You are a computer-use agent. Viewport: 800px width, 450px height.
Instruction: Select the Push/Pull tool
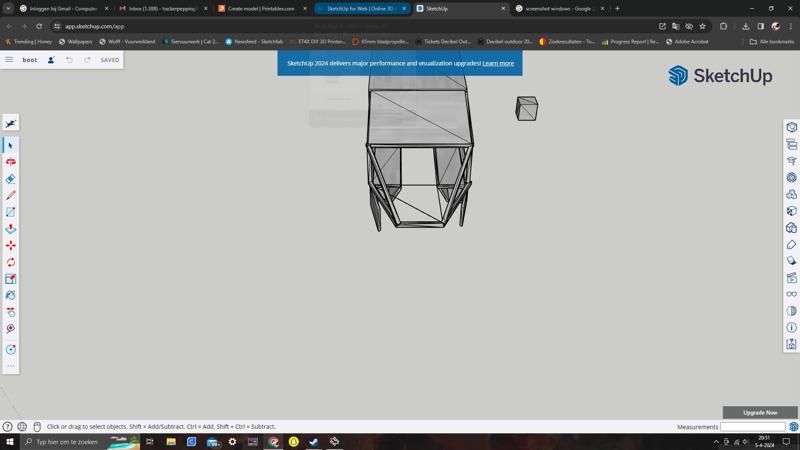tap(11, 229)
